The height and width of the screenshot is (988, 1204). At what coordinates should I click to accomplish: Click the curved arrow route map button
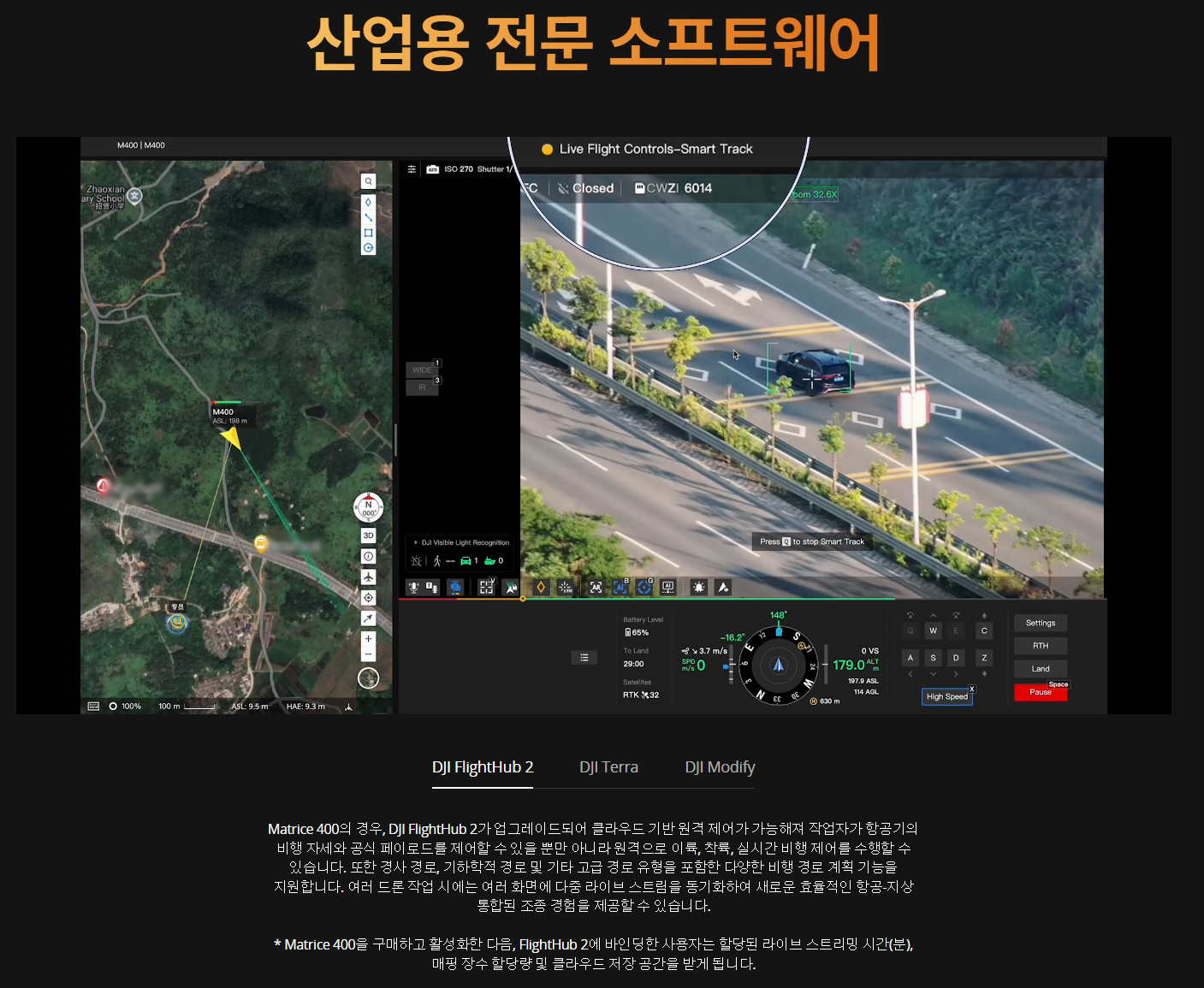(369, 618)
